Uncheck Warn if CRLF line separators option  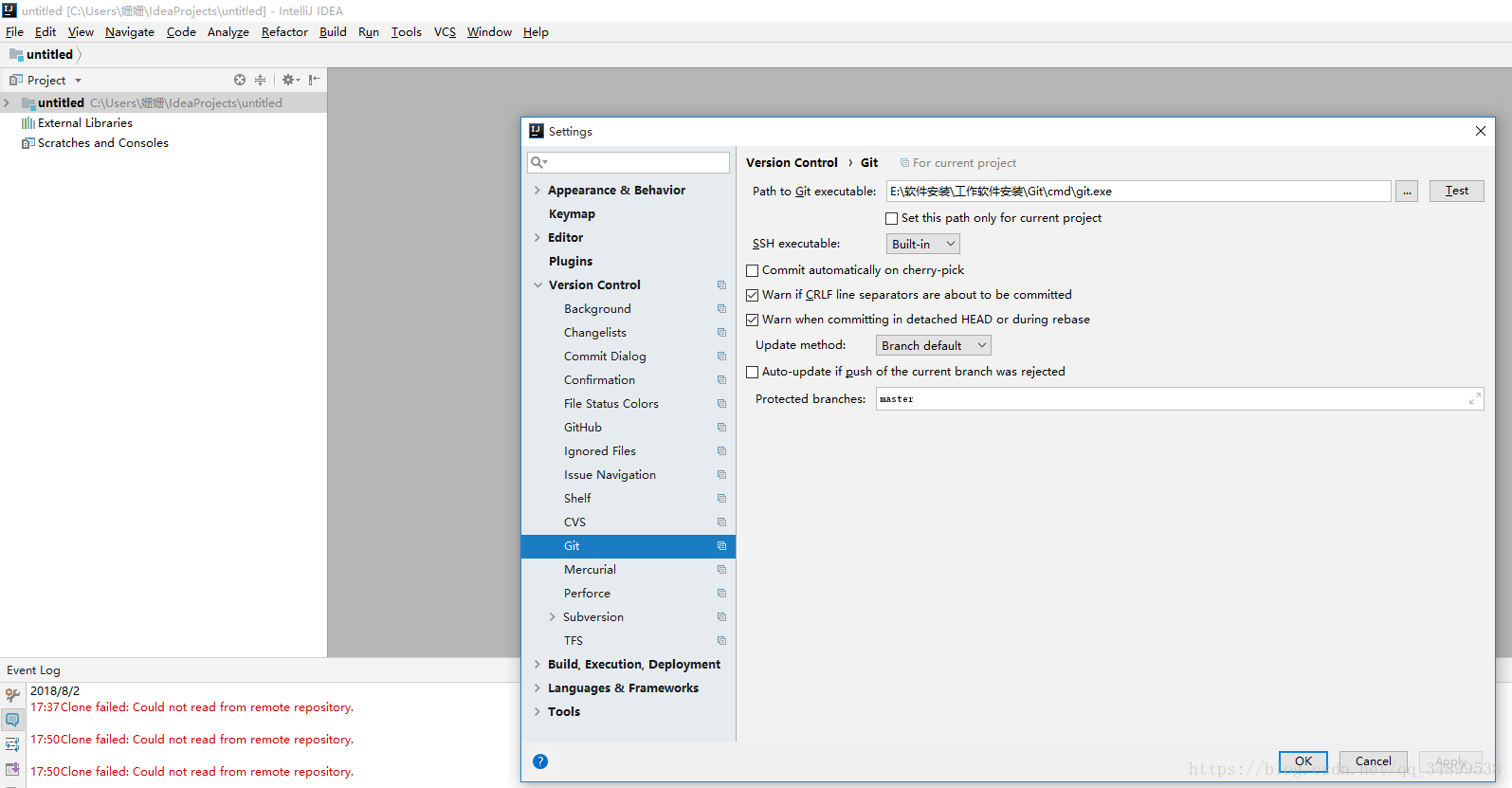(x=753, y=295)
